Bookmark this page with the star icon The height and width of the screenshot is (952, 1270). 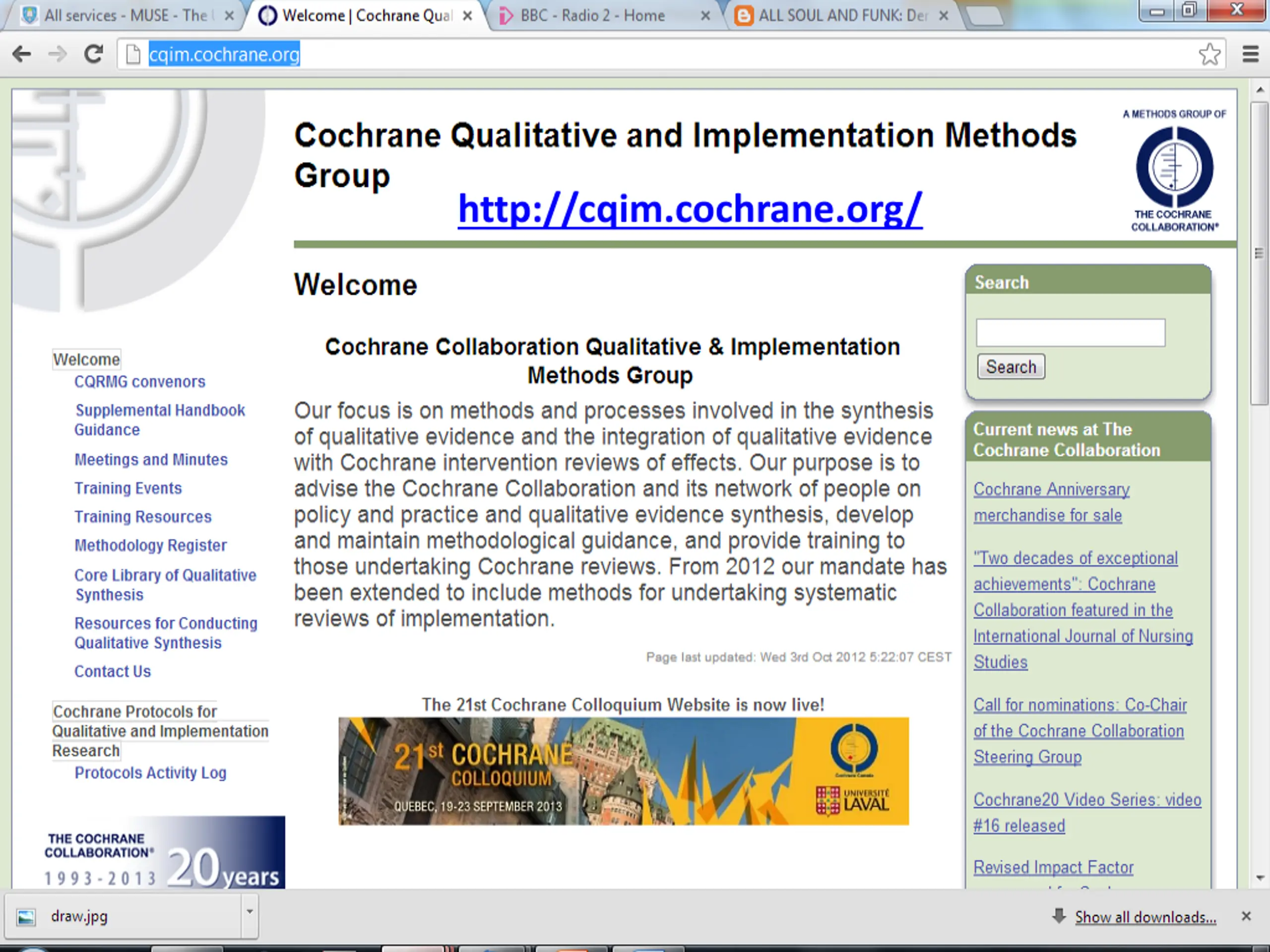click(1209, 55)
